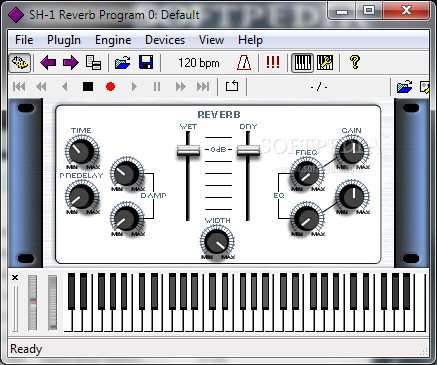This screenshot has width=437, height=365.
Task: Click the program list icon beside the arrows
Action: coord(93,63)
